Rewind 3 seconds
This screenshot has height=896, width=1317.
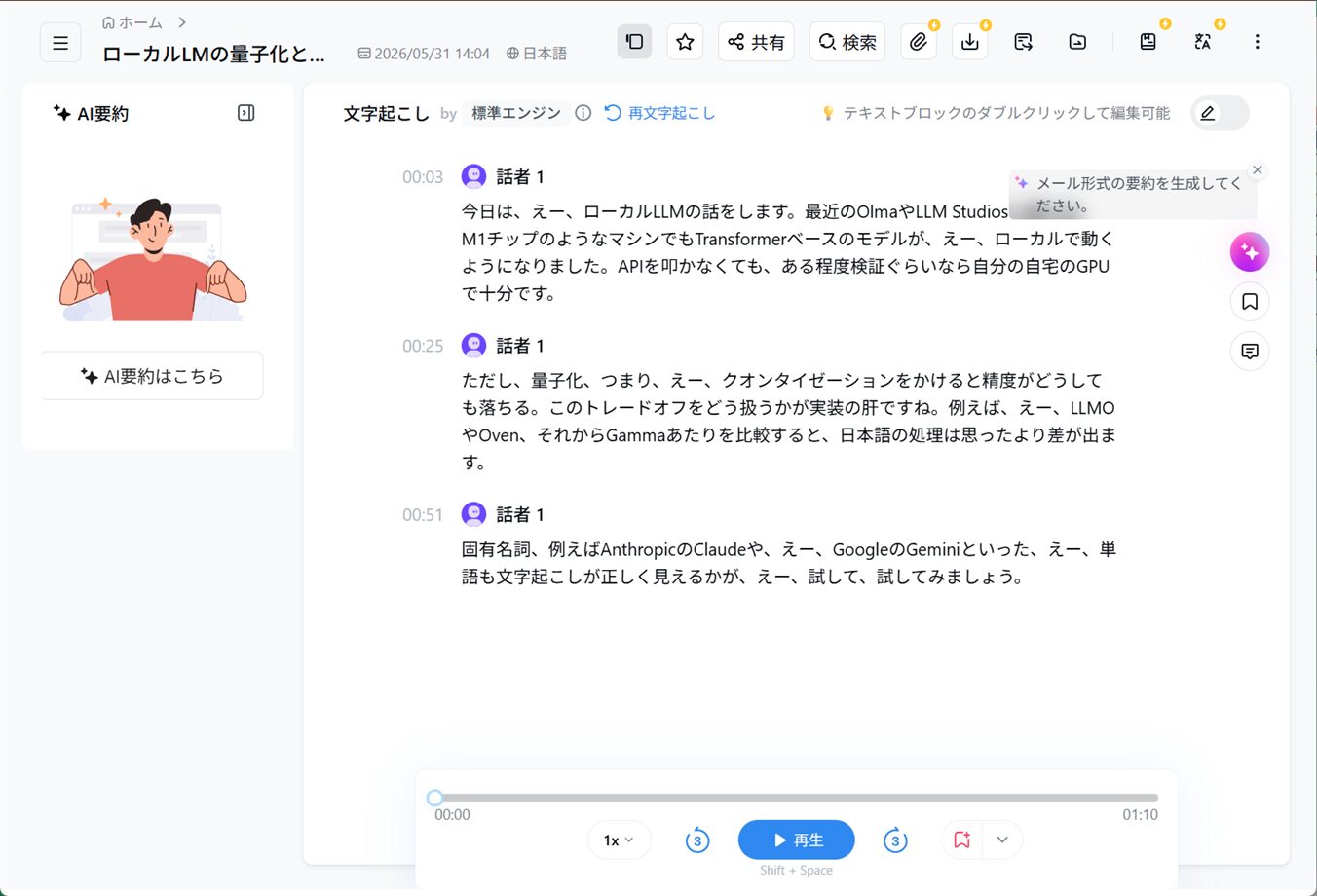pyautogui.click(x=697, y=840)
